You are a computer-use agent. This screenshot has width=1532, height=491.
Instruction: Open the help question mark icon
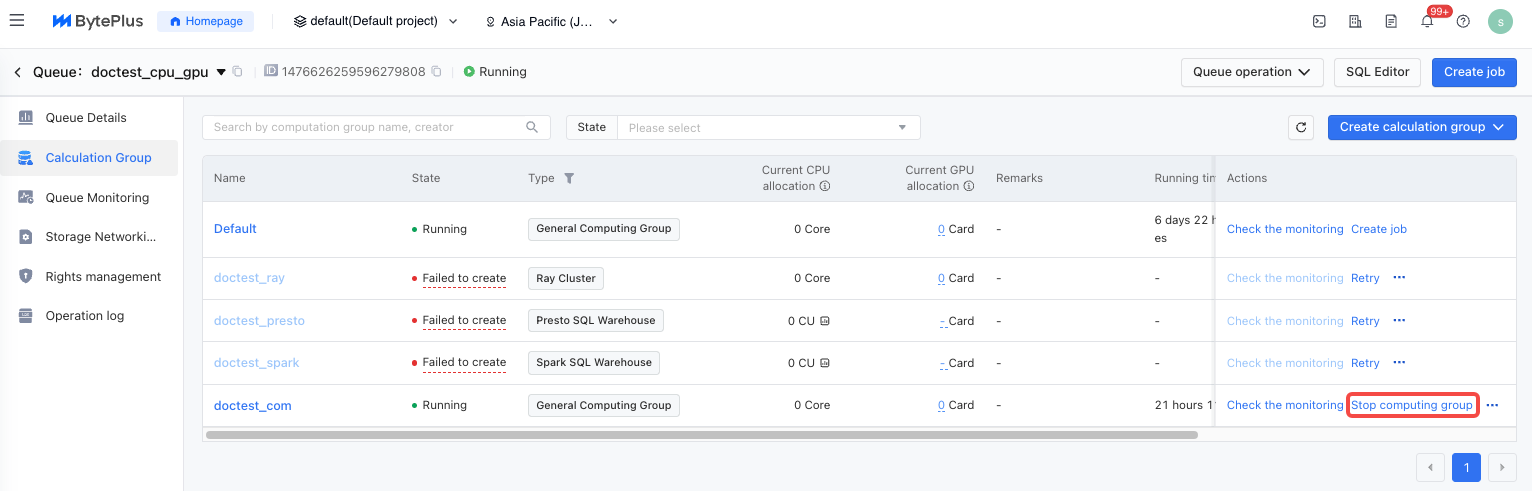point(1463,21)
